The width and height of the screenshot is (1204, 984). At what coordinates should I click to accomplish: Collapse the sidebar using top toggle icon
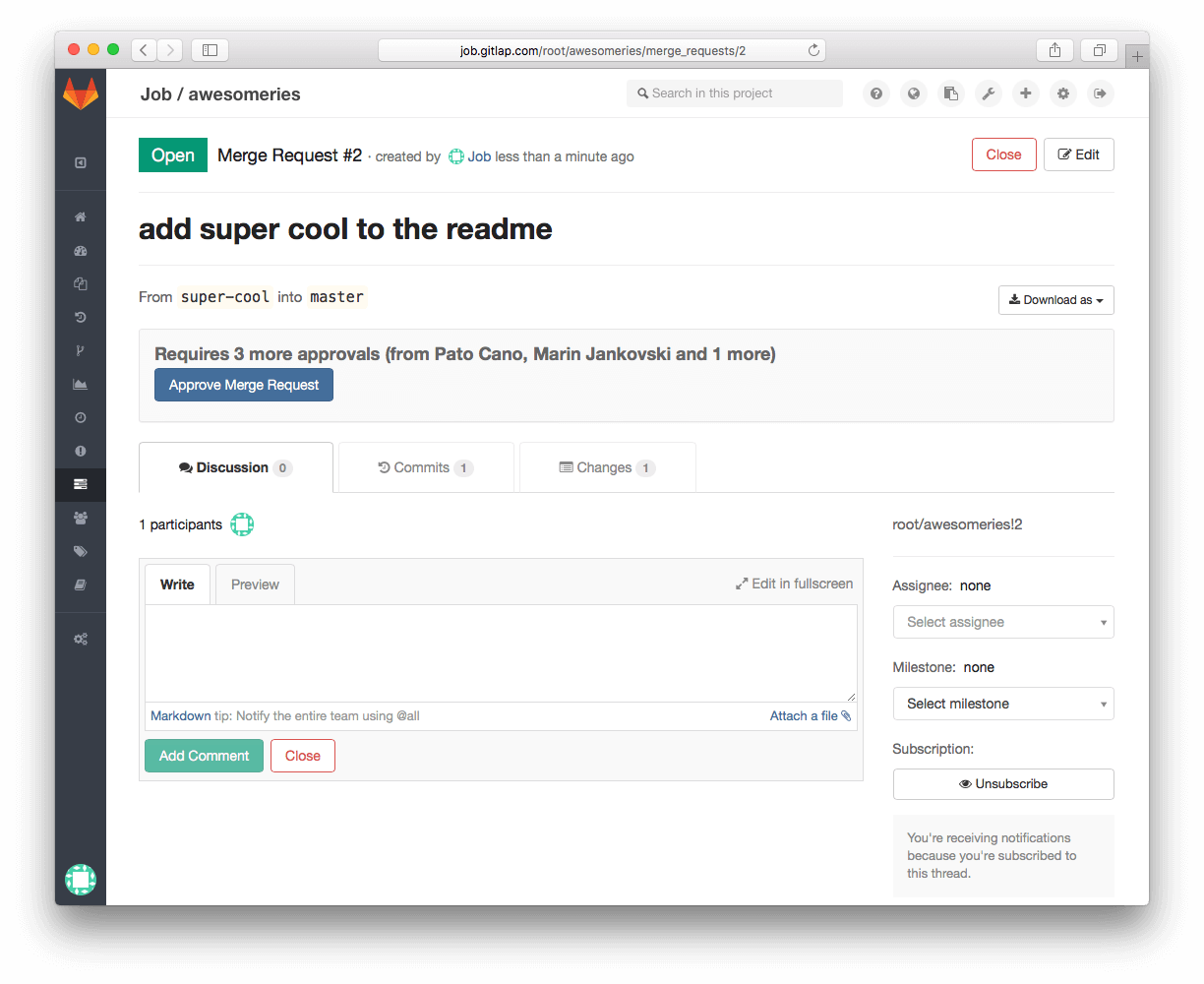[81, 163]
